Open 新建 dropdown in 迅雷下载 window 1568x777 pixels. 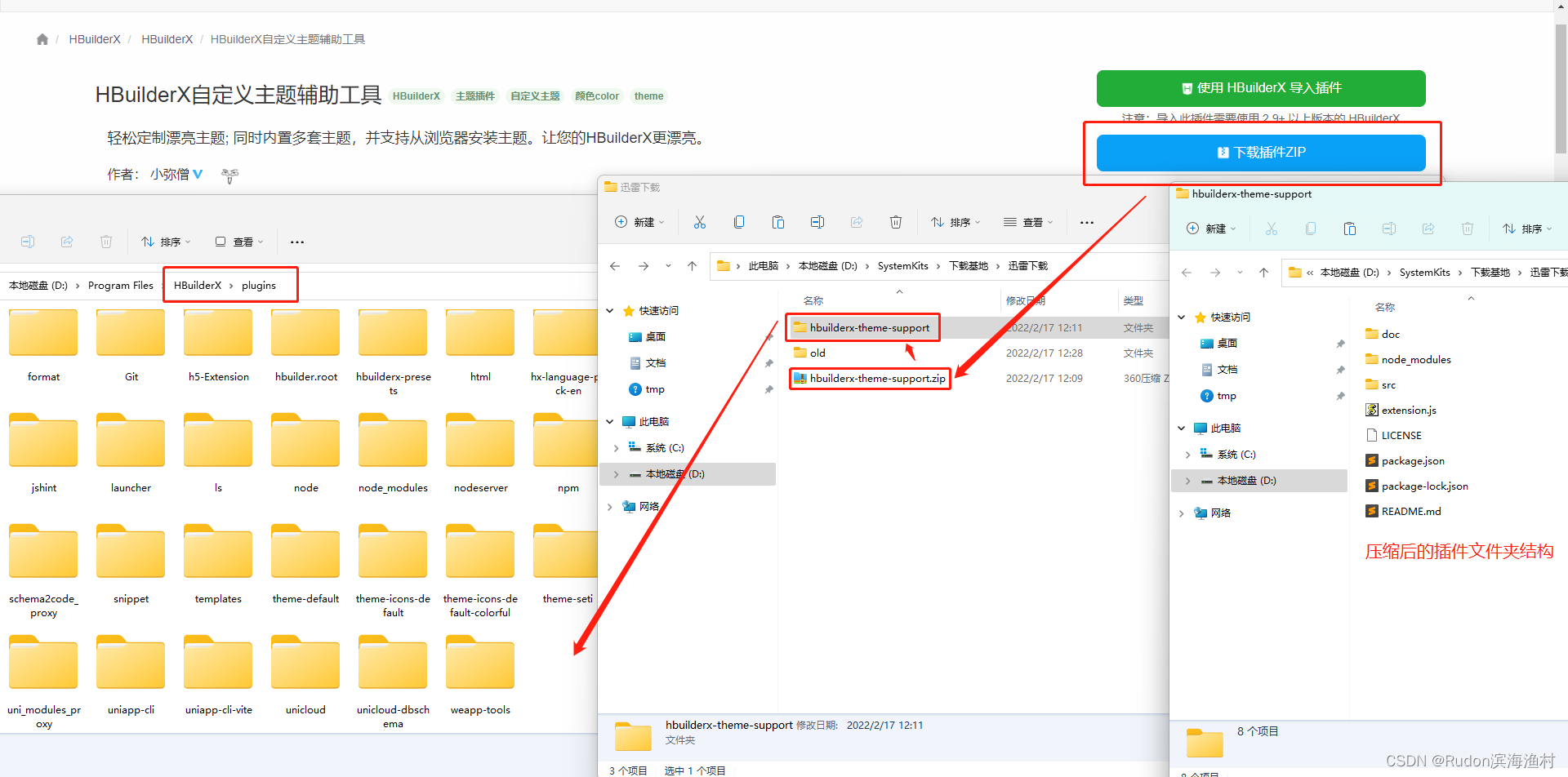tap(639, 222)
